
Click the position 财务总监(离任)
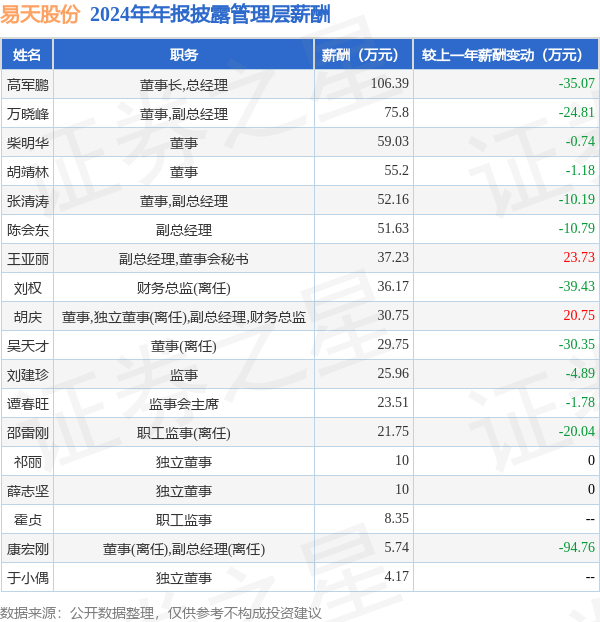click(x=184, y=288)
